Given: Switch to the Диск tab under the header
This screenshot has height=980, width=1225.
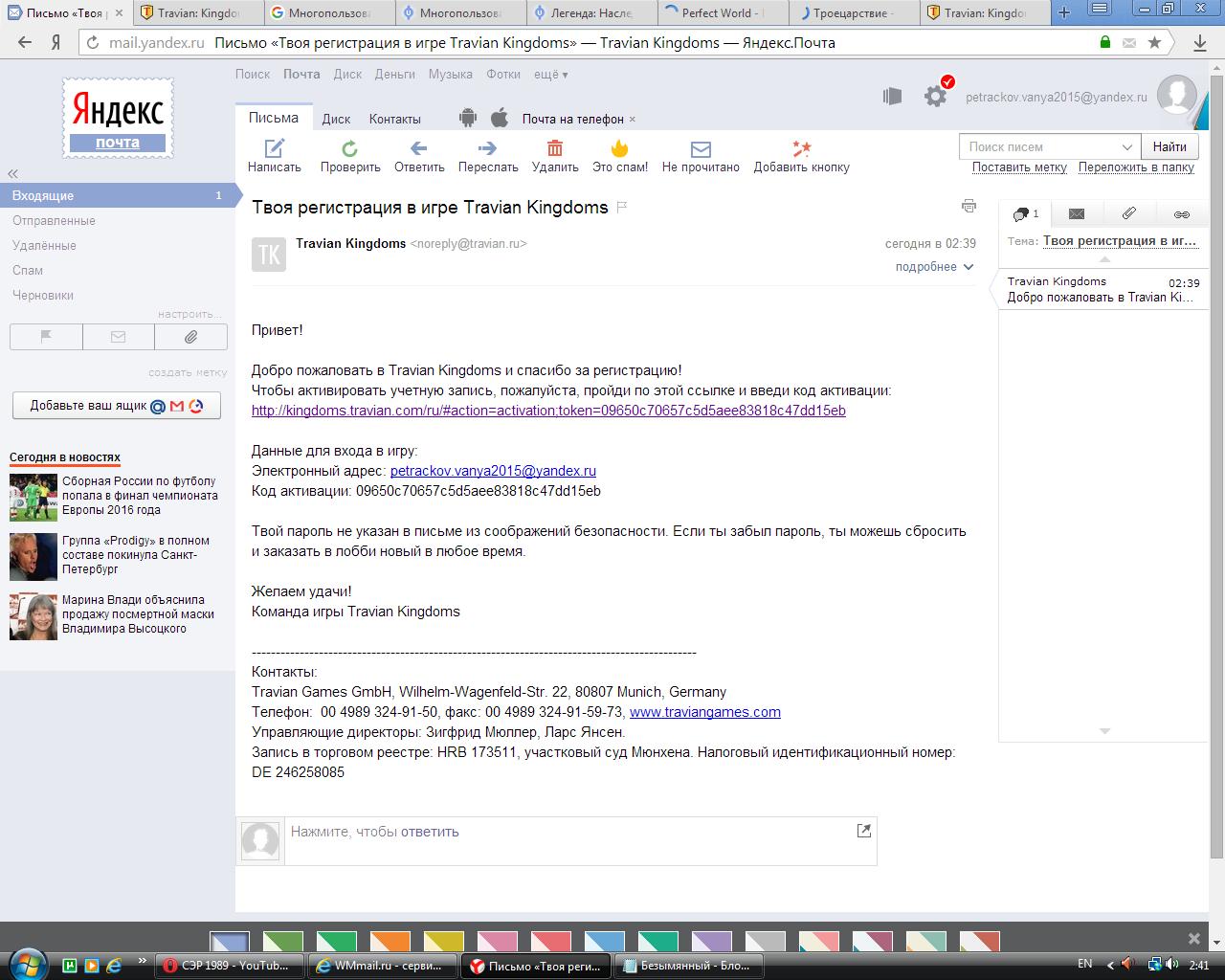Looking at the screenshot, I should click(336, 119).
